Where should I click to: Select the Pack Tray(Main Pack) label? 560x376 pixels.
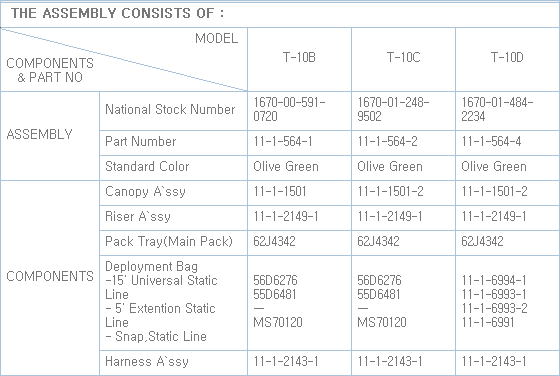coord(169,241)
